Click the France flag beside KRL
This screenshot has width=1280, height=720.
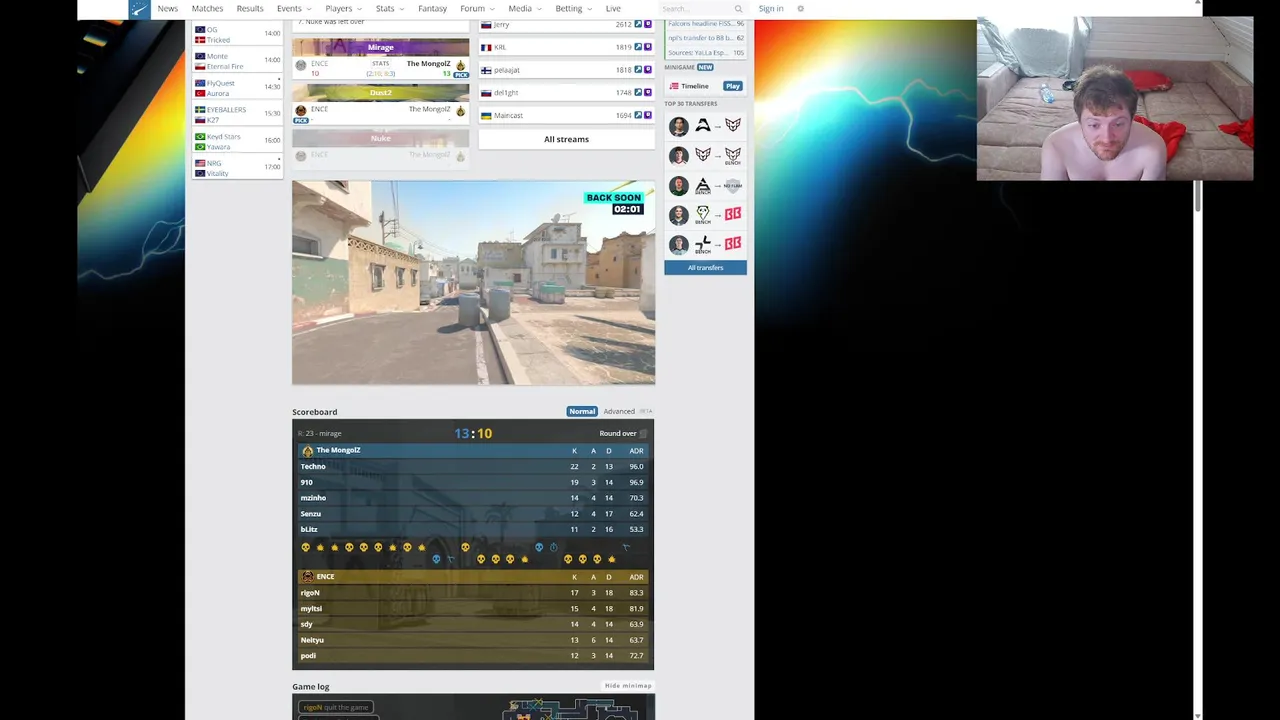[x=486, y=47]
